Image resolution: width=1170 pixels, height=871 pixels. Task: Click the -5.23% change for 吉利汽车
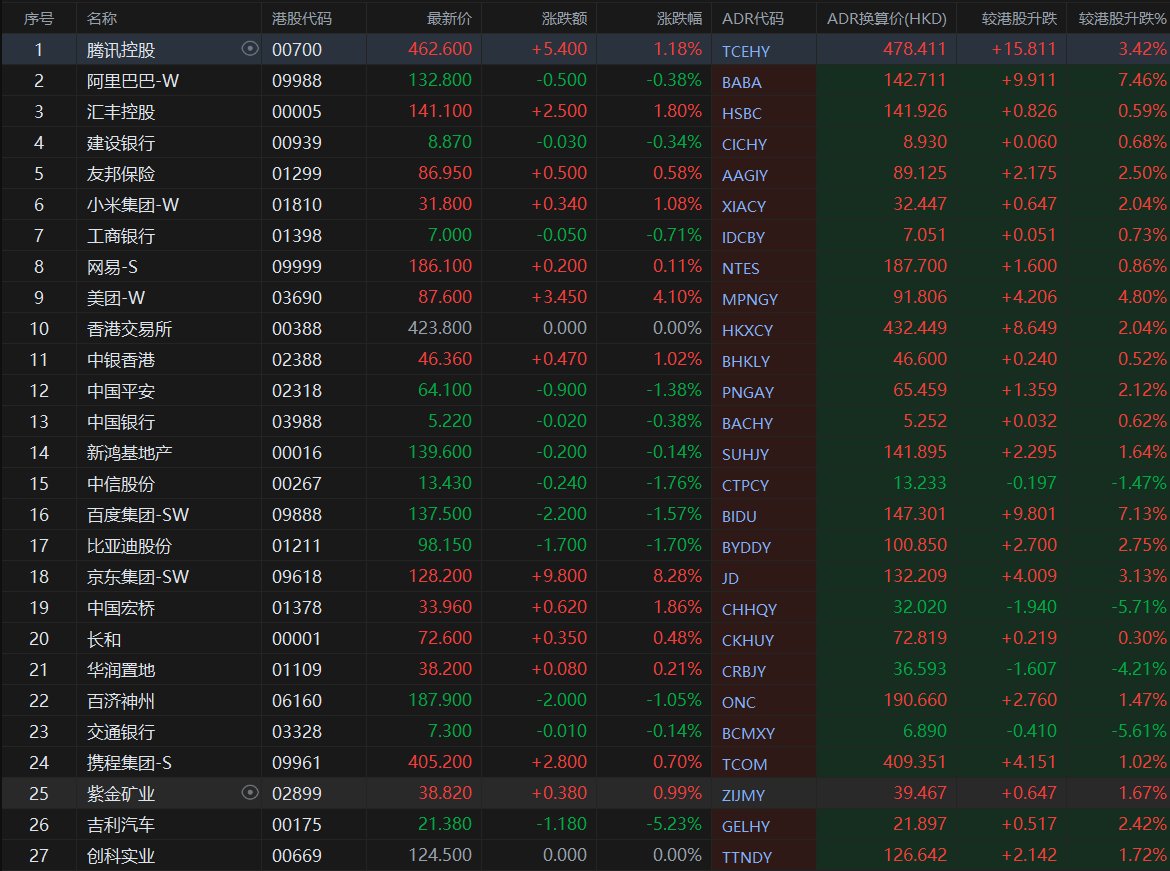tap(674, 824)
